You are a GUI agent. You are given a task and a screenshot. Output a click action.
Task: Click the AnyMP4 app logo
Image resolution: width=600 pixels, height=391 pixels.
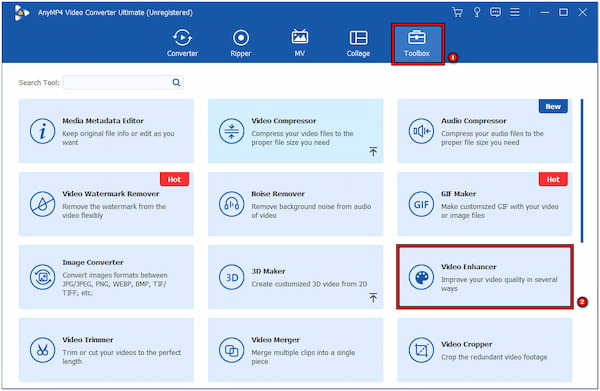tap(21, 13)
